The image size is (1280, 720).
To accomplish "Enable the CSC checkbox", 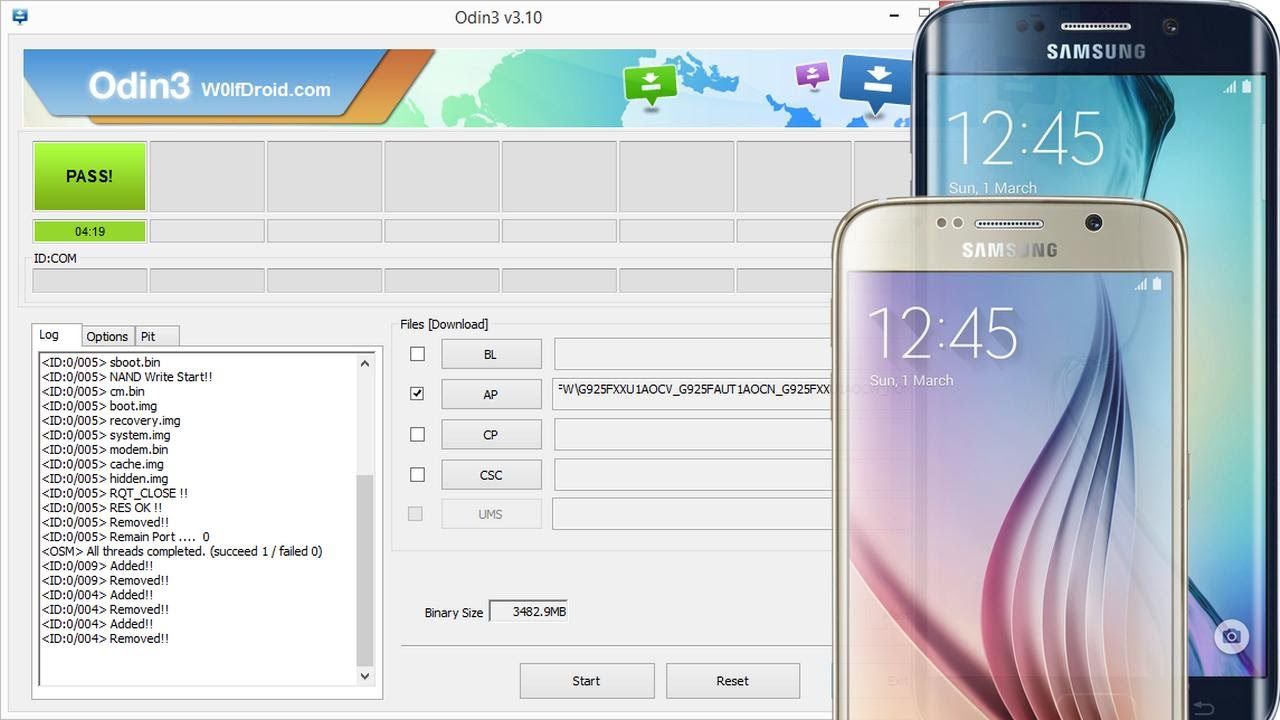I will [x=416, y=474].
